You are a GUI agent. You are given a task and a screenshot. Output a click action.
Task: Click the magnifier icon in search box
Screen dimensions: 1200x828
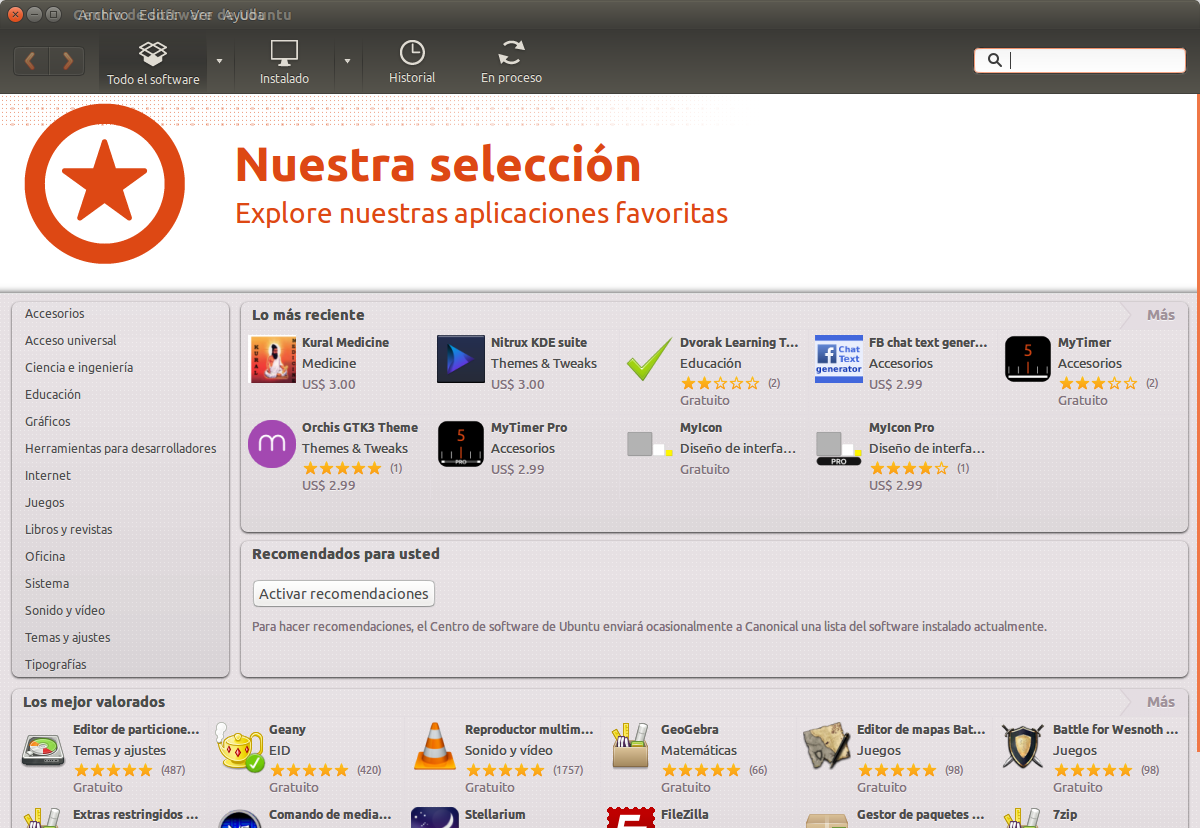tap(994, 60)
